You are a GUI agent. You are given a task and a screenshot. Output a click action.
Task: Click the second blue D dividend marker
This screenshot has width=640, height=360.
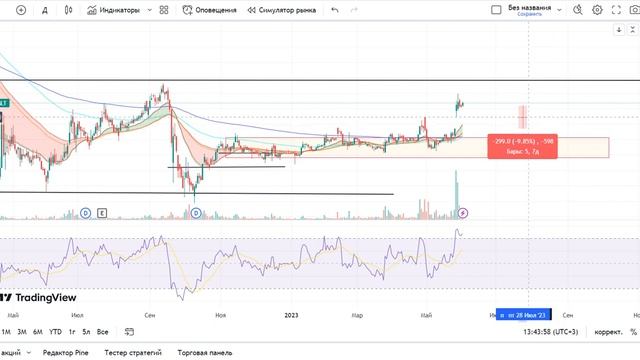pyautogui.click(x=196, y=213)
